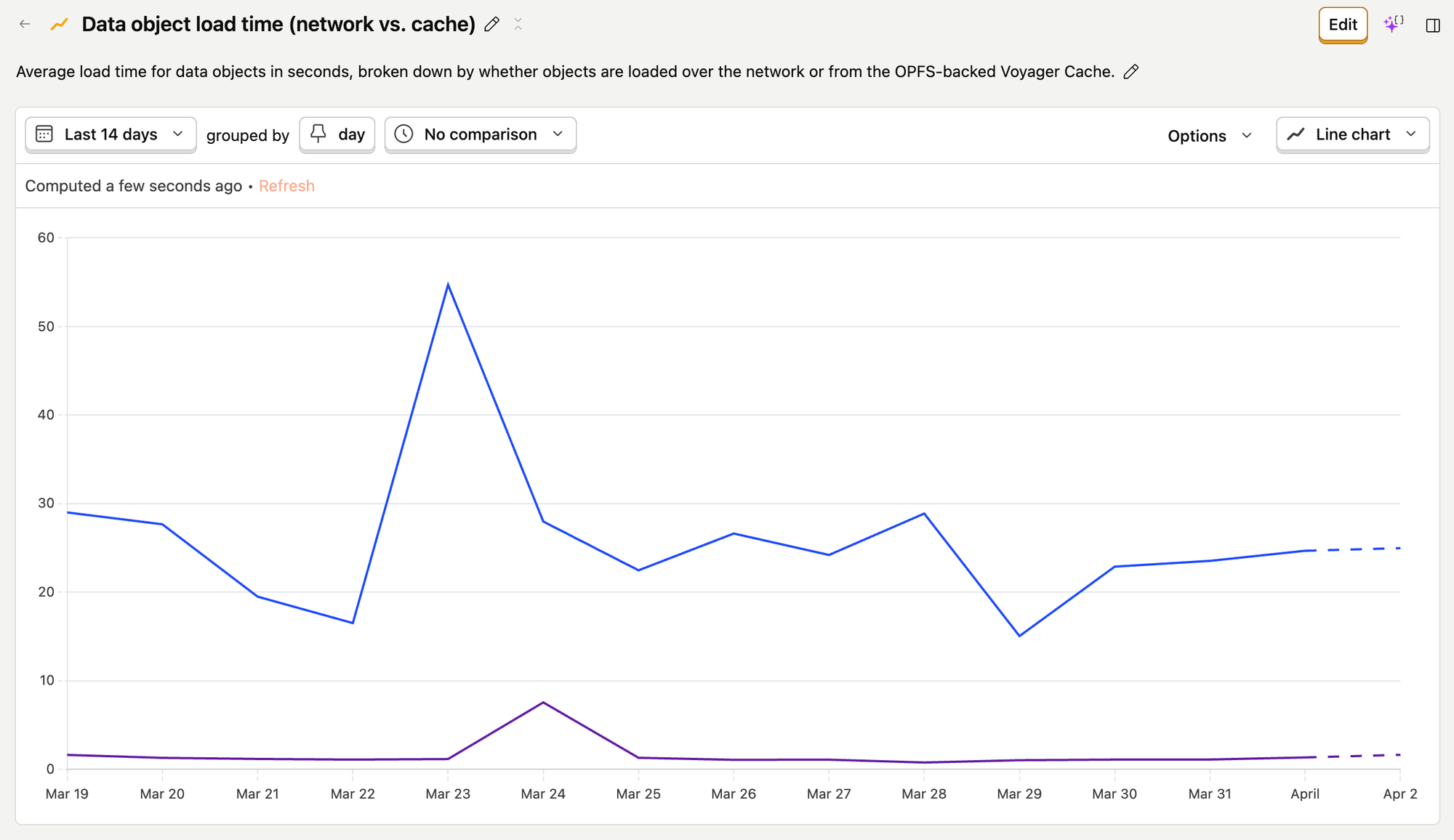Click the blue line peak at Mar 23
The width and height of the screenshot is (1454, 840).
click(x=448, y=284)
